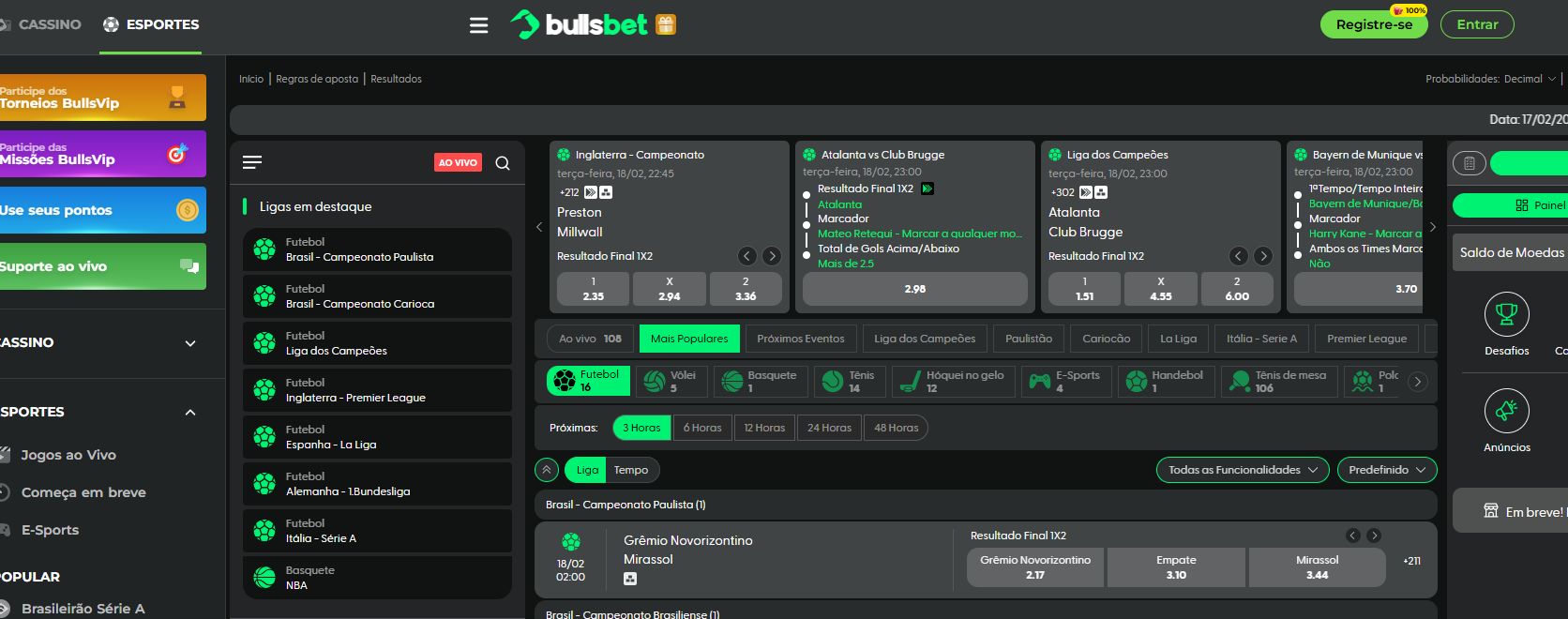
Task: Open the Paulistão tab
Action: (x=1029, y=339)
